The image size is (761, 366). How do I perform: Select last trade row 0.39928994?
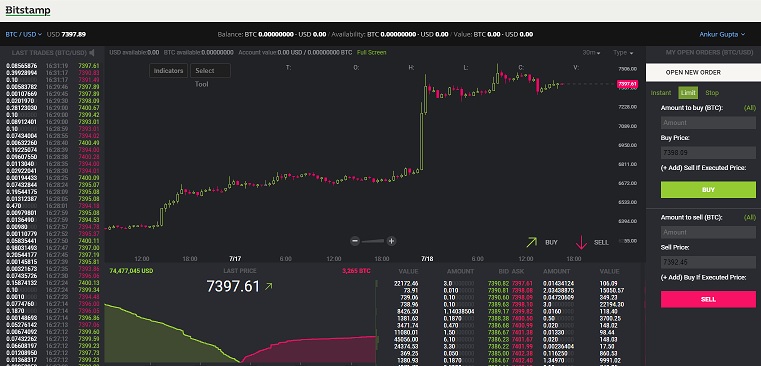pyautogui.click(x=52, y=73)
